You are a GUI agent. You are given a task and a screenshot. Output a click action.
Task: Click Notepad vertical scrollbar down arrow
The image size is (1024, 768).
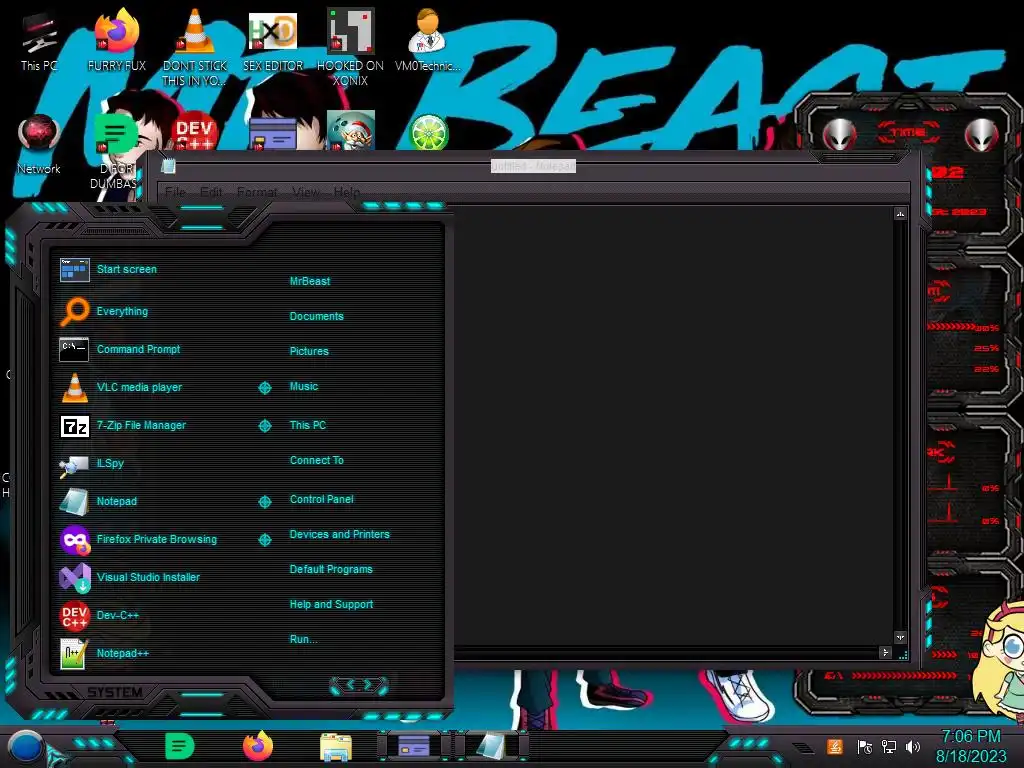pyautogui.click(x=900, y=637)
